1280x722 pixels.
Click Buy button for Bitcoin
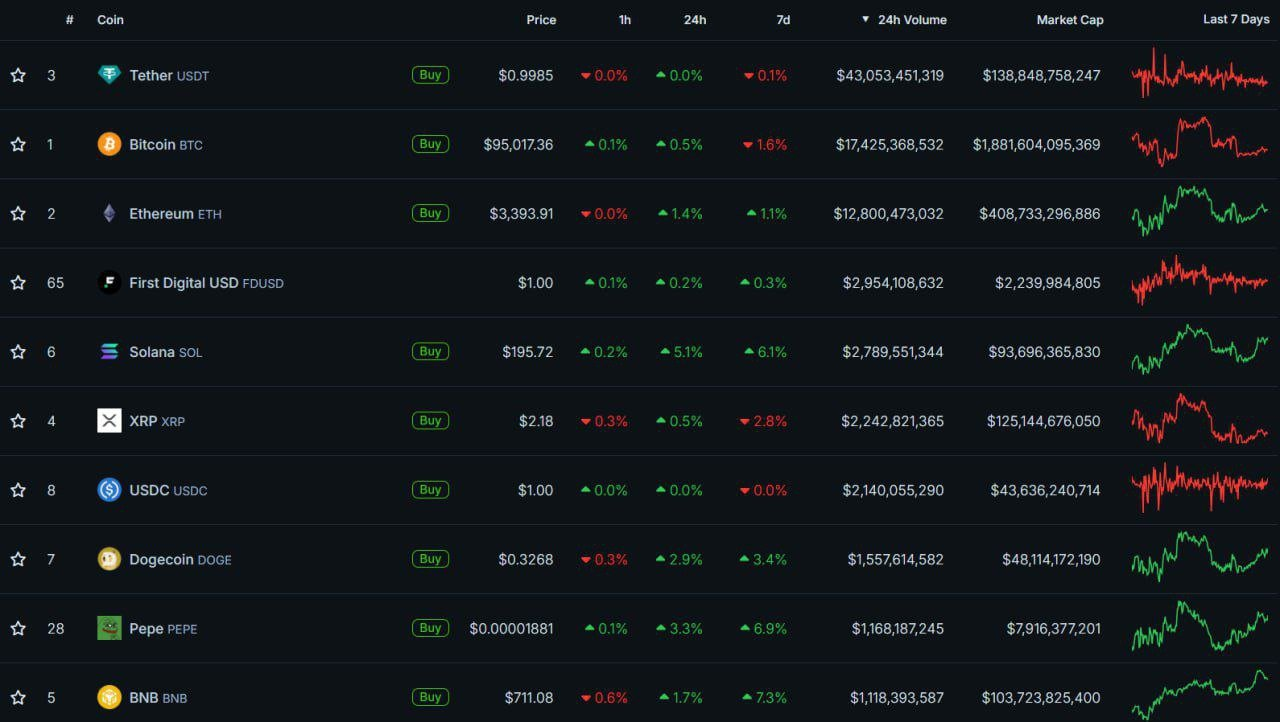click(430, 144)
